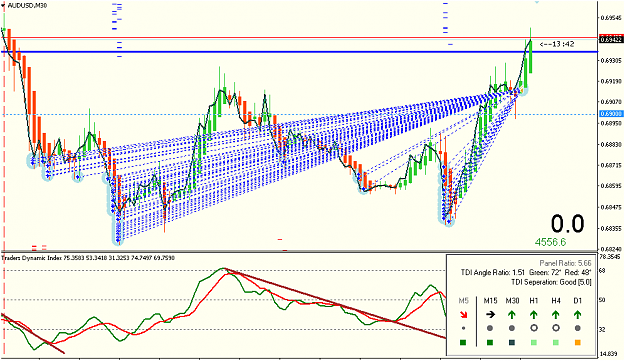Image resolution: width=625 pixels, height=361 pixels.
Task: Click the orange square under D1
Action: 578,342
